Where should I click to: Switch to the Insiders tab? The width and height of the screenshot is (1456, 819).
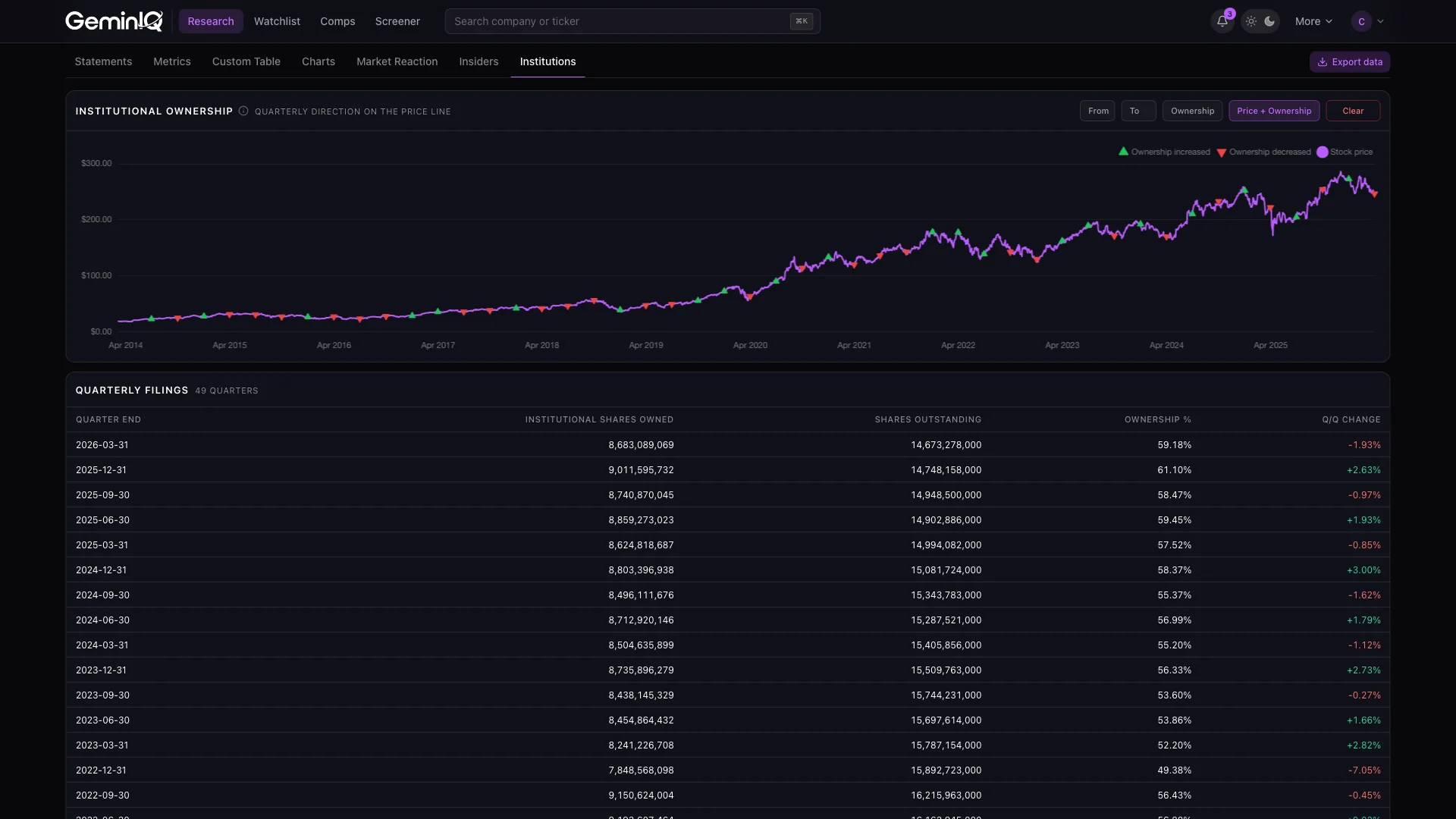pos(479,61)
